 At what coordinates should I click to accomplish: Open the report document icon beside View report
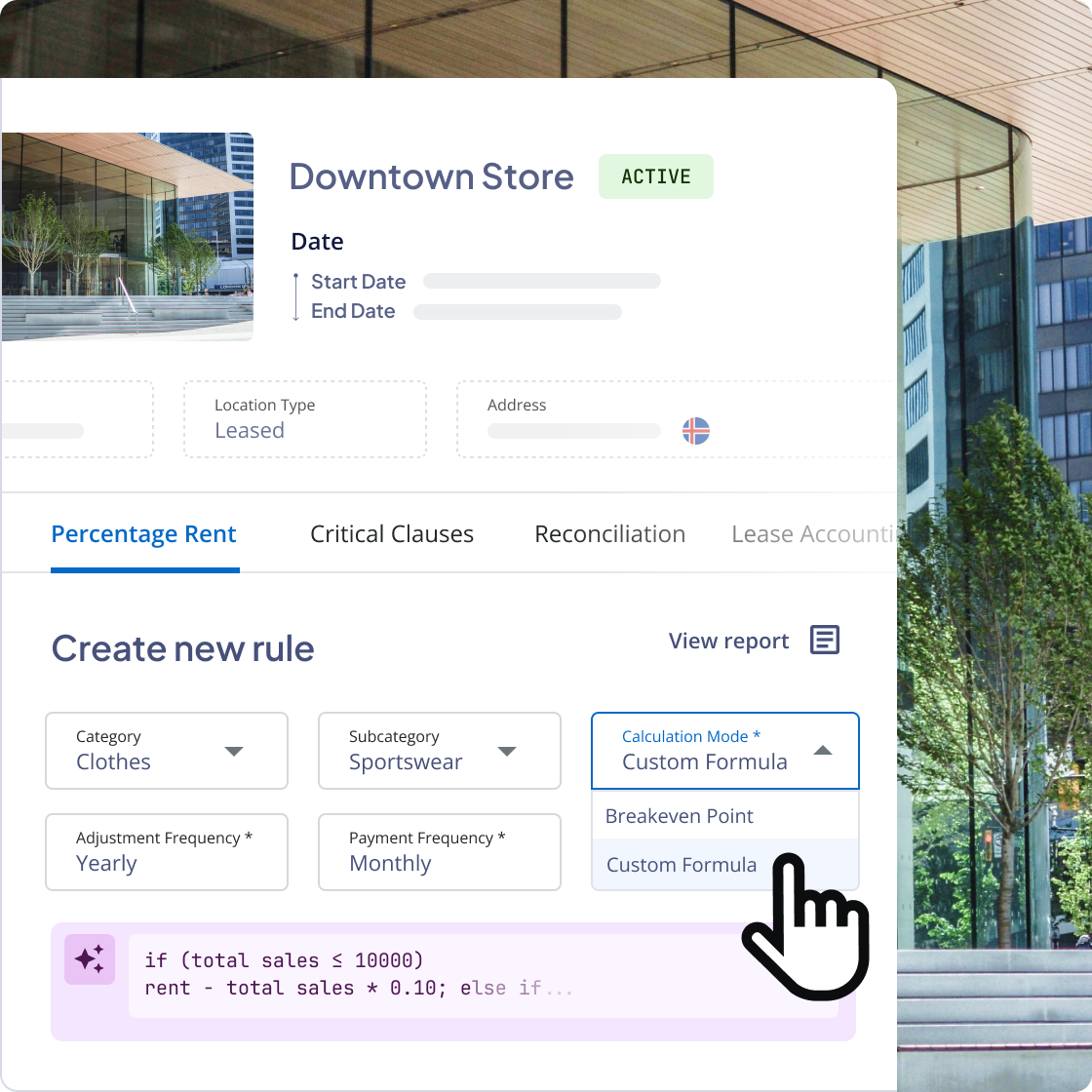point(825,640)
